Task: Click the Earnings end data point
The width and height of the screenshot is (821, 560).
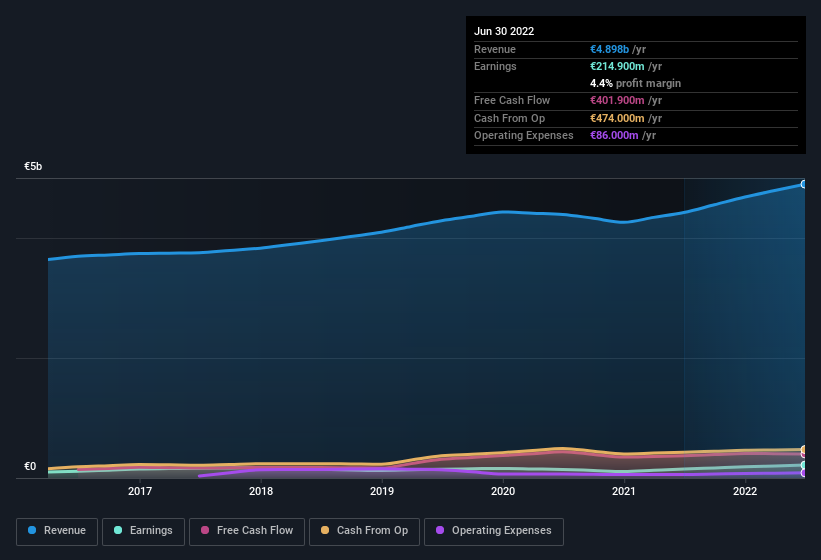Action: click(x=804, y=465)
